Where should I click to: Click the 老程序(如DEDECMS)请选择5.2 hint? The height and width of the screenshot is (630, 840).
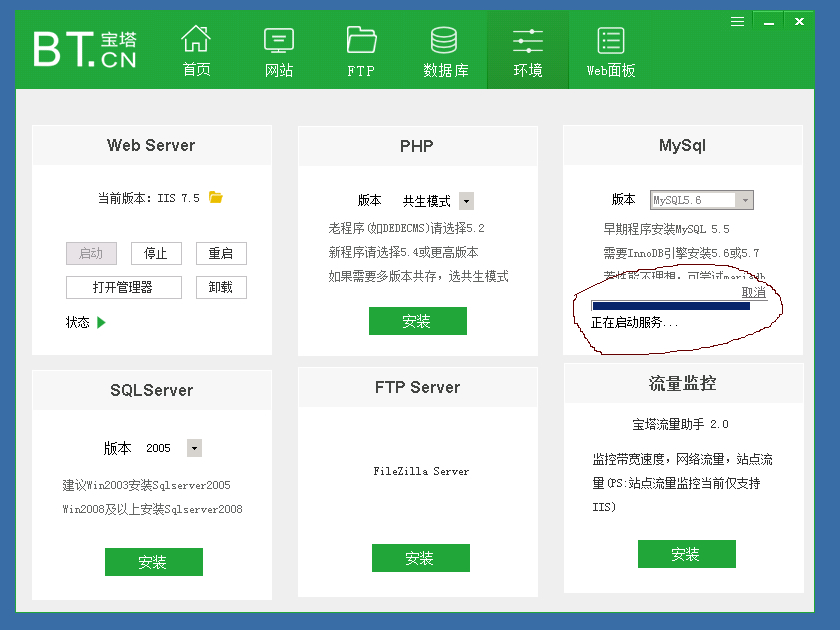406,228
